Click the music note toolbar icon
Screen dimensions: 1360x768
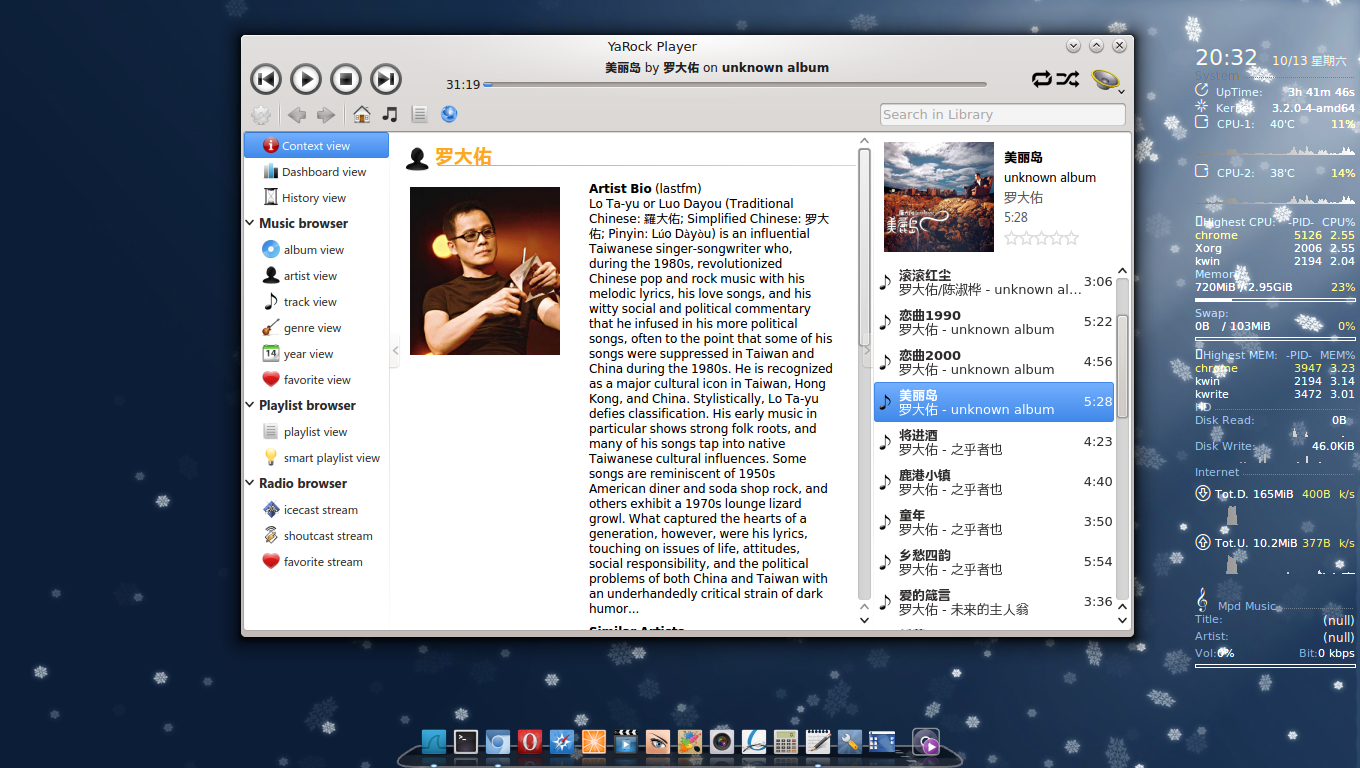[390, 114]
